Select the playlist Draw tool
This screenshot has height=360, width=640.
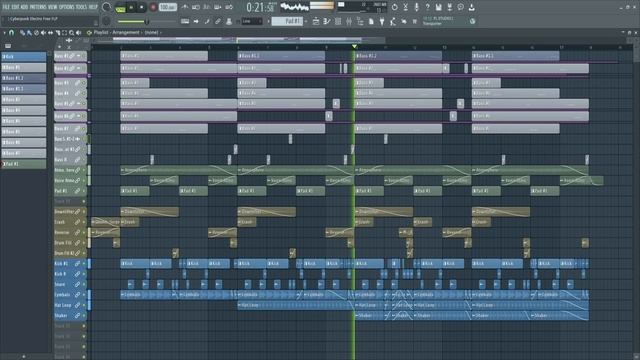pos(22,33)
